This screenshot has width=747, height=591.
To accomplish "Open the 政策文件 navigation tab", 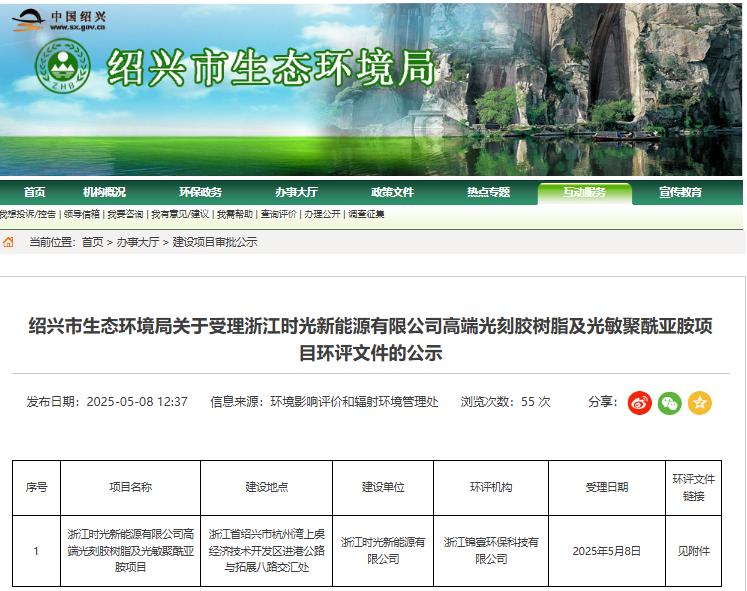I will tap(392, 192).
